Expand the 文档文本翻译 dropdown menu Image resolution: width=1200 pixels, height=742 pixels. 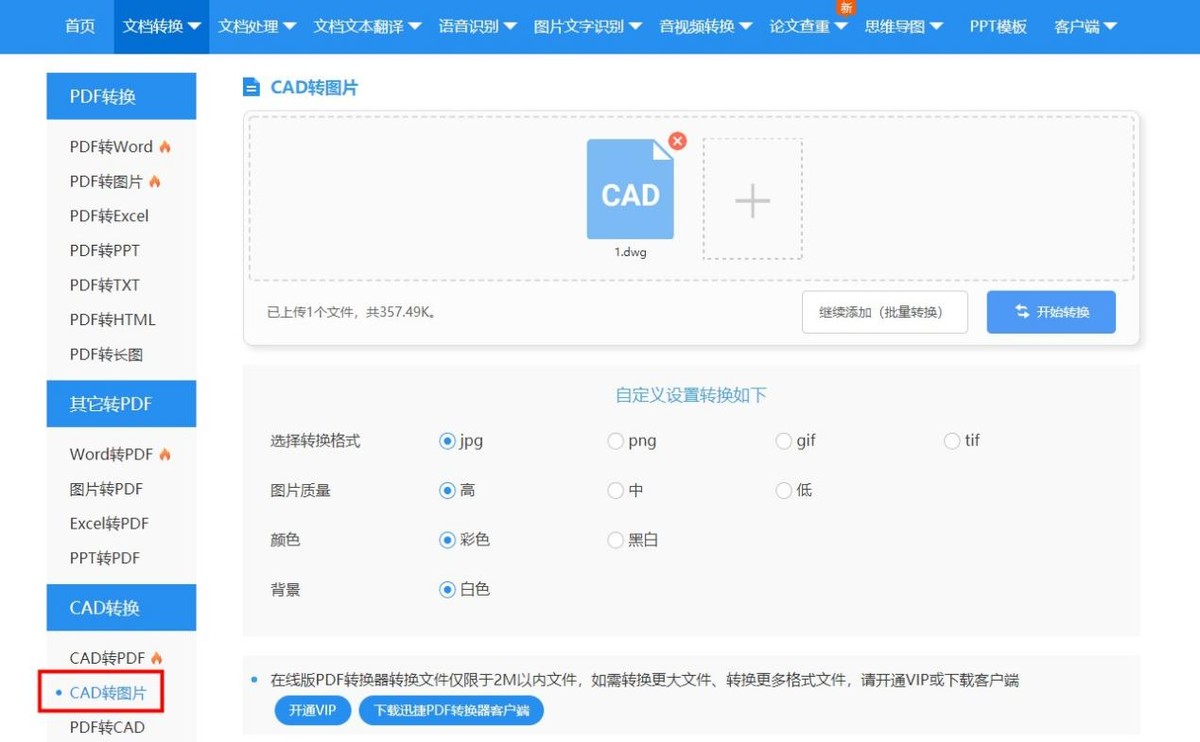pos(367,27)
